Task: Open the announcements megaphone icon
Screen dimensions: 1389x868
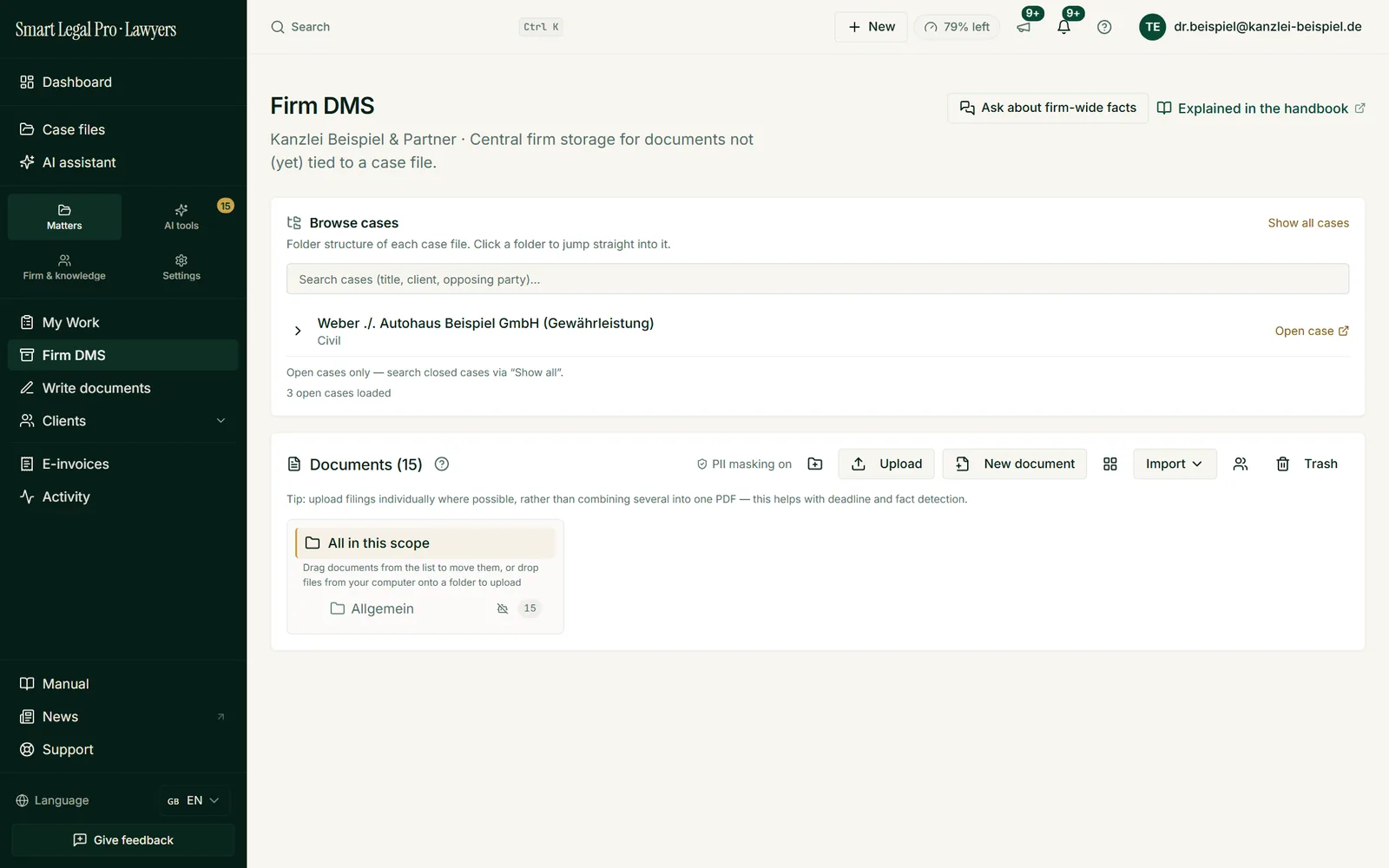Action: point(1024,27)
